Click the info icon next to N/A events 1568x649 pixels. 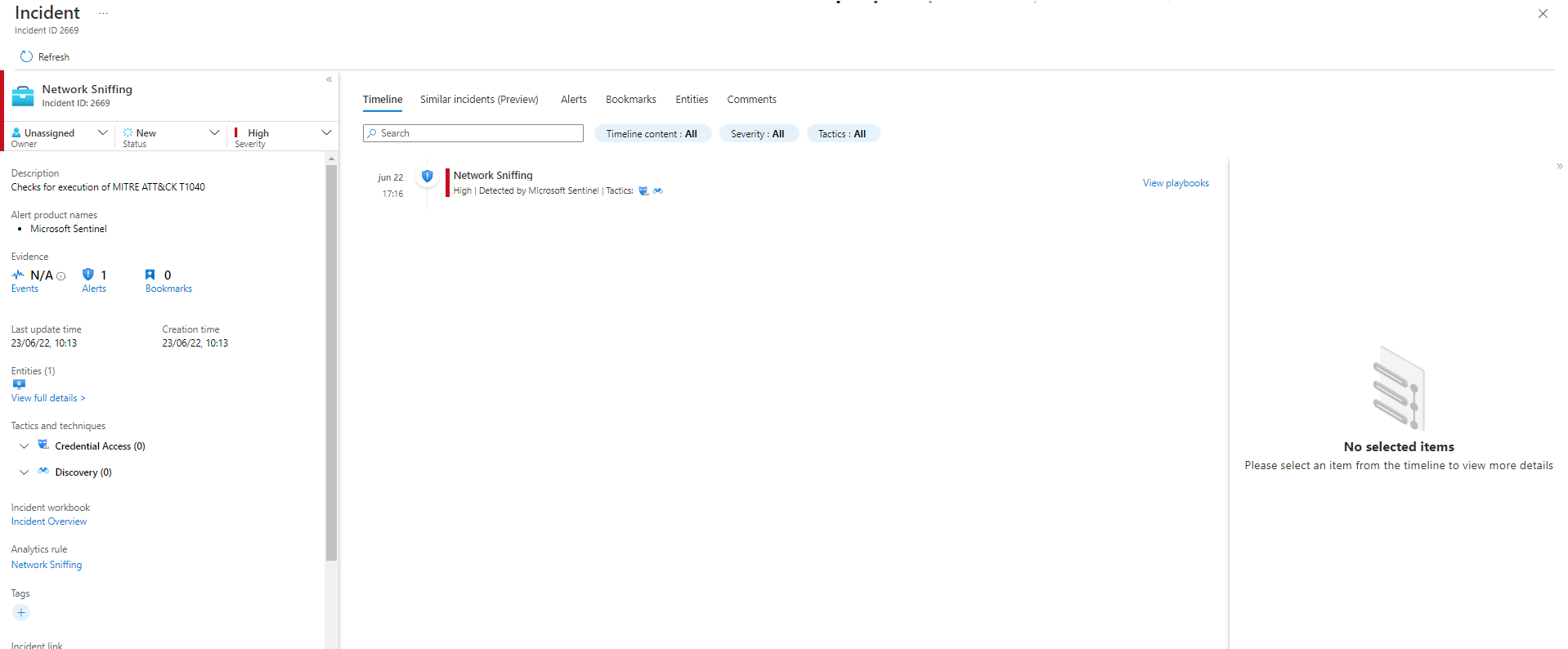pyautogui.click(x=61, y=276)
